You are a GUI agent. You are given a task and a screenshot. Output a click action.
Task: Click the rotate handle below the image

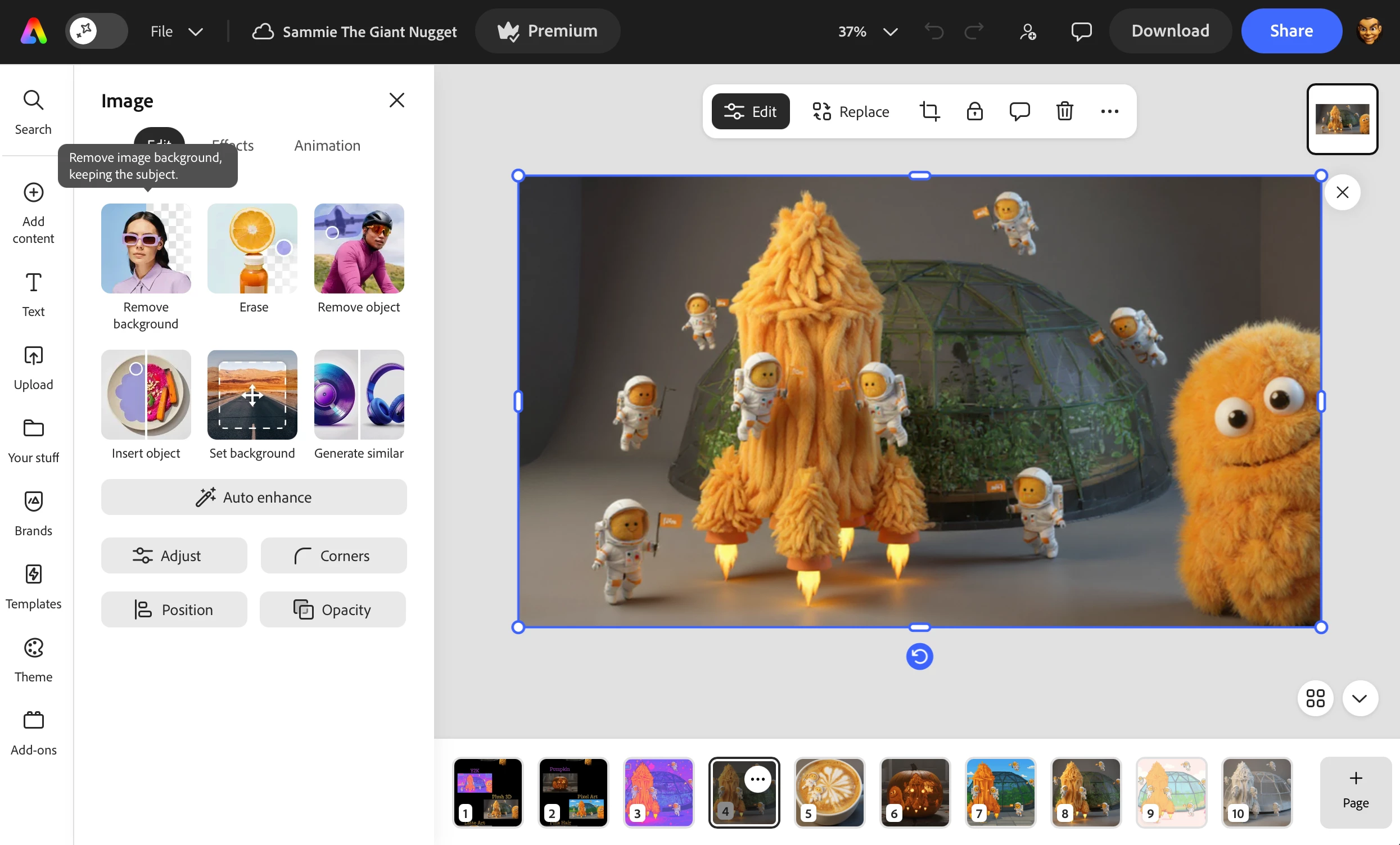tap(919, 656)
